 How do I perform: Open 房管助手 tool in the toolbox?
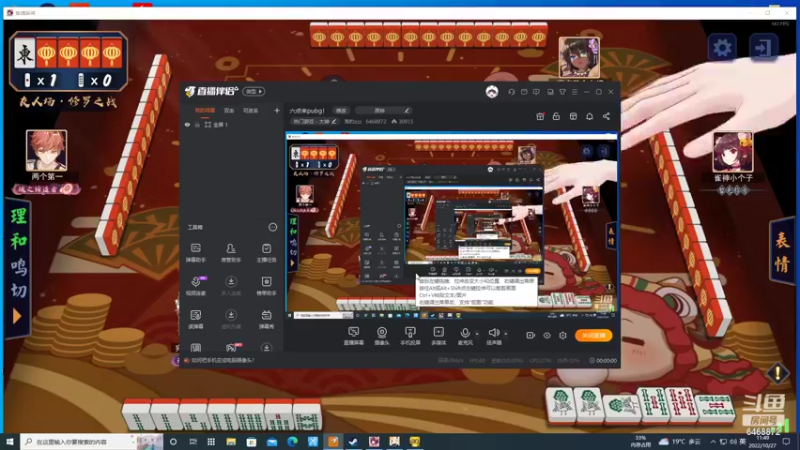(x=231, y=253)
